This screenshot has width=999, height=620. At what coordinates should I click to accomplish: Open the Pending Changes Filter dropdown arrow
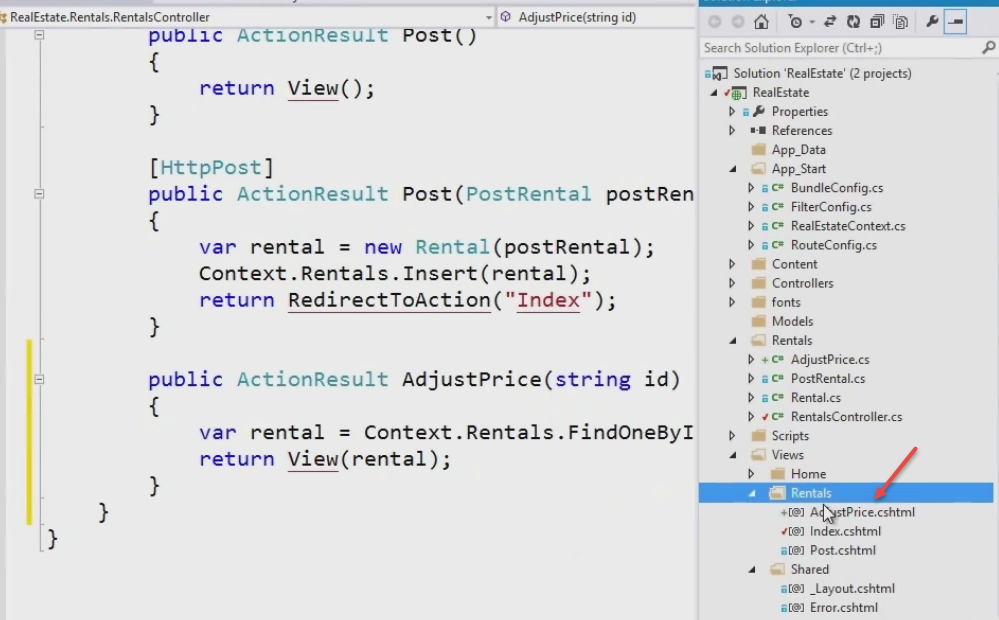pos(812,22)
